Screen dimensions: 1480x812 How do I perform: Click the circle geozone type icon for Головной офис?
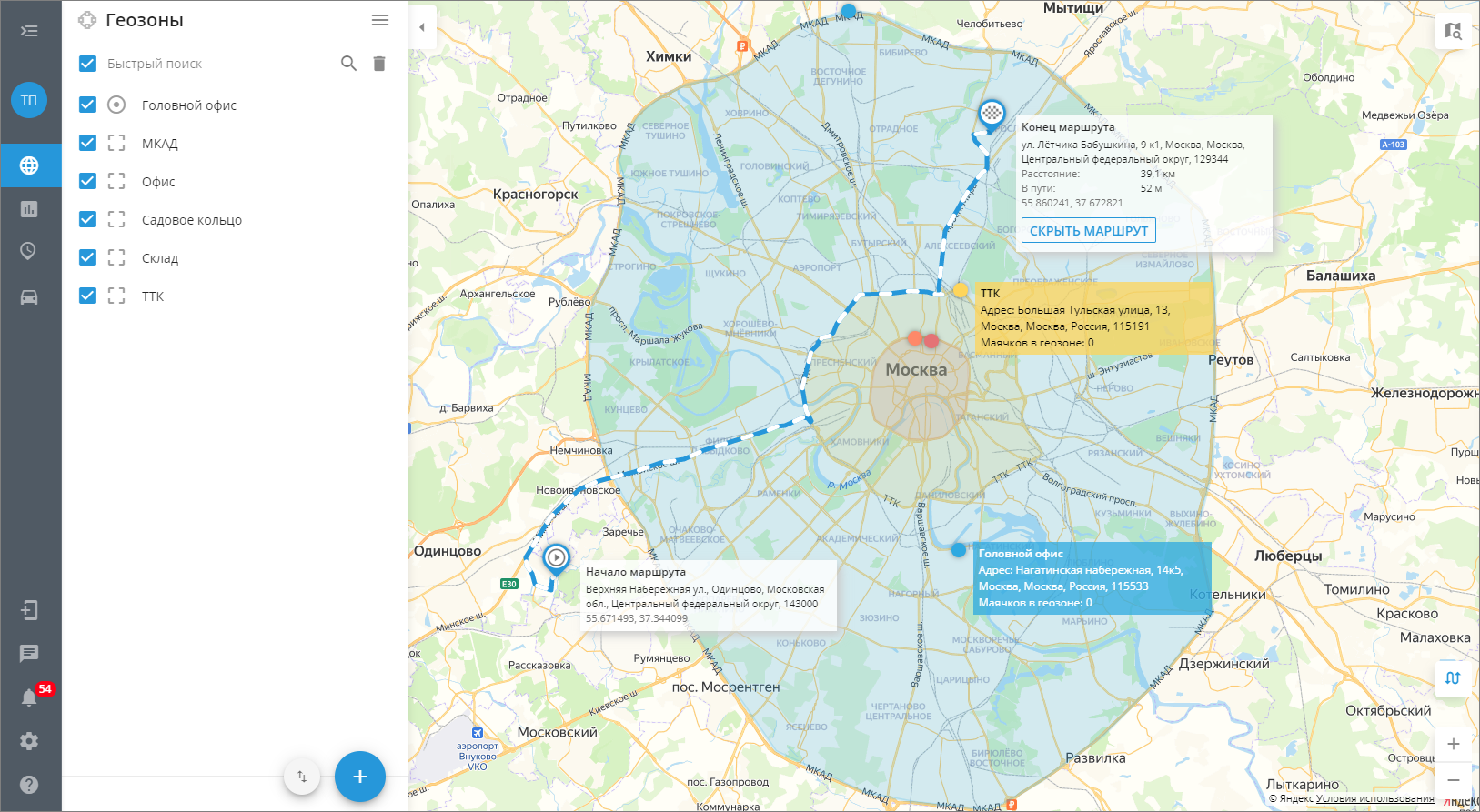click(116, 105)
